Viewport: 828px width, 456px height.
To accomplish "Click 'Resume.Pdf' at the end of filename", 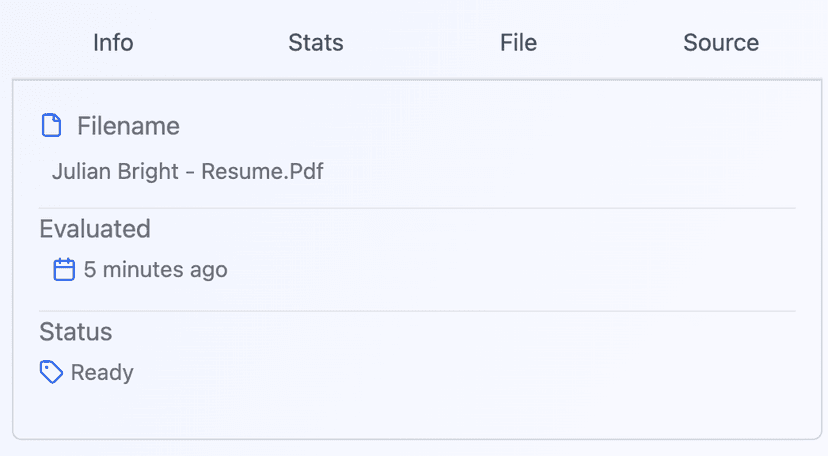I will [262, 171].
